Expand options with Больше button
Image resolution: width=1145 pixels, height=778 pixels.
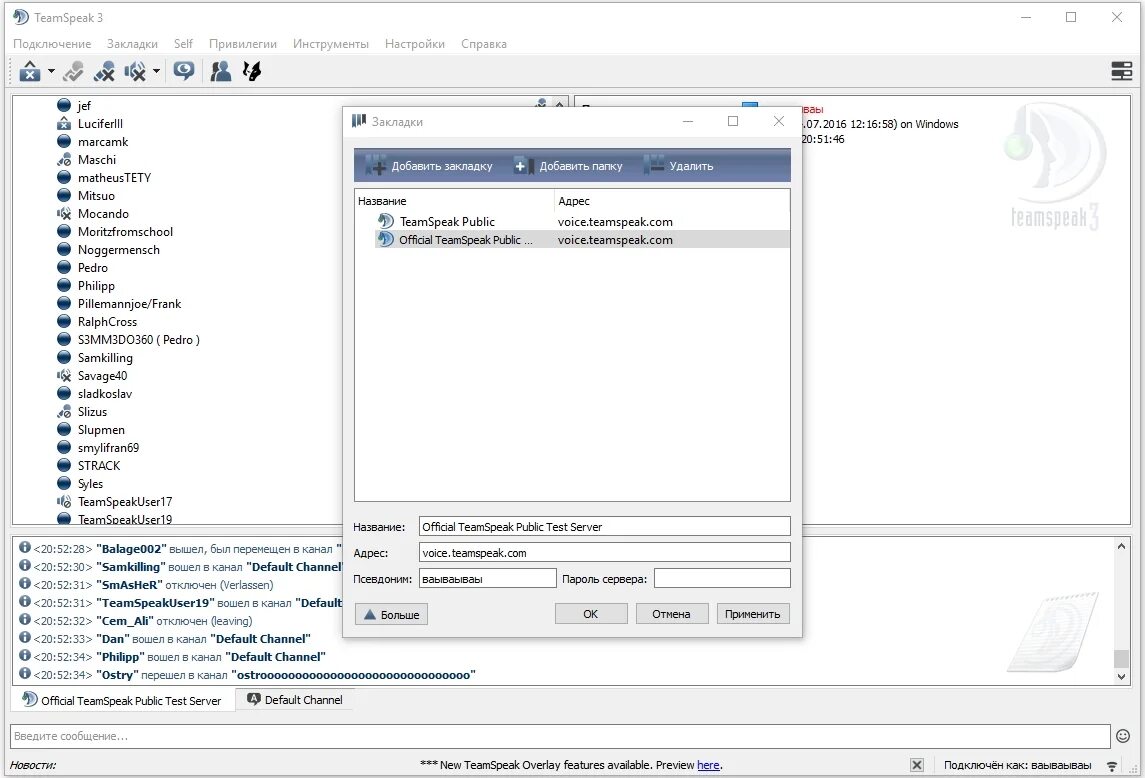[391, 614]
